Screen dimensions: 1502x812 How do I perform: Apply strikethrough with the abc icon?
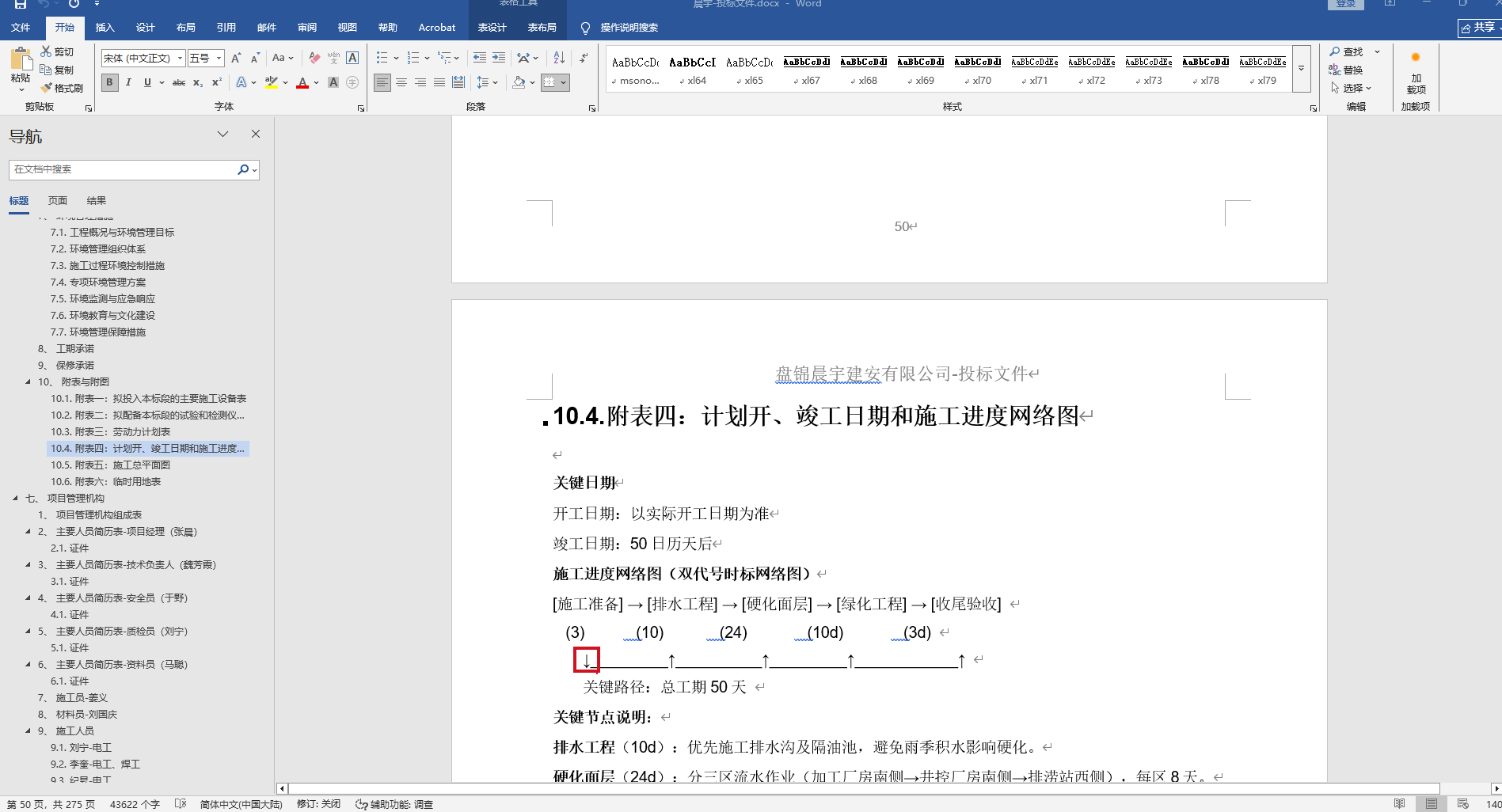click(x=179, y=82)
